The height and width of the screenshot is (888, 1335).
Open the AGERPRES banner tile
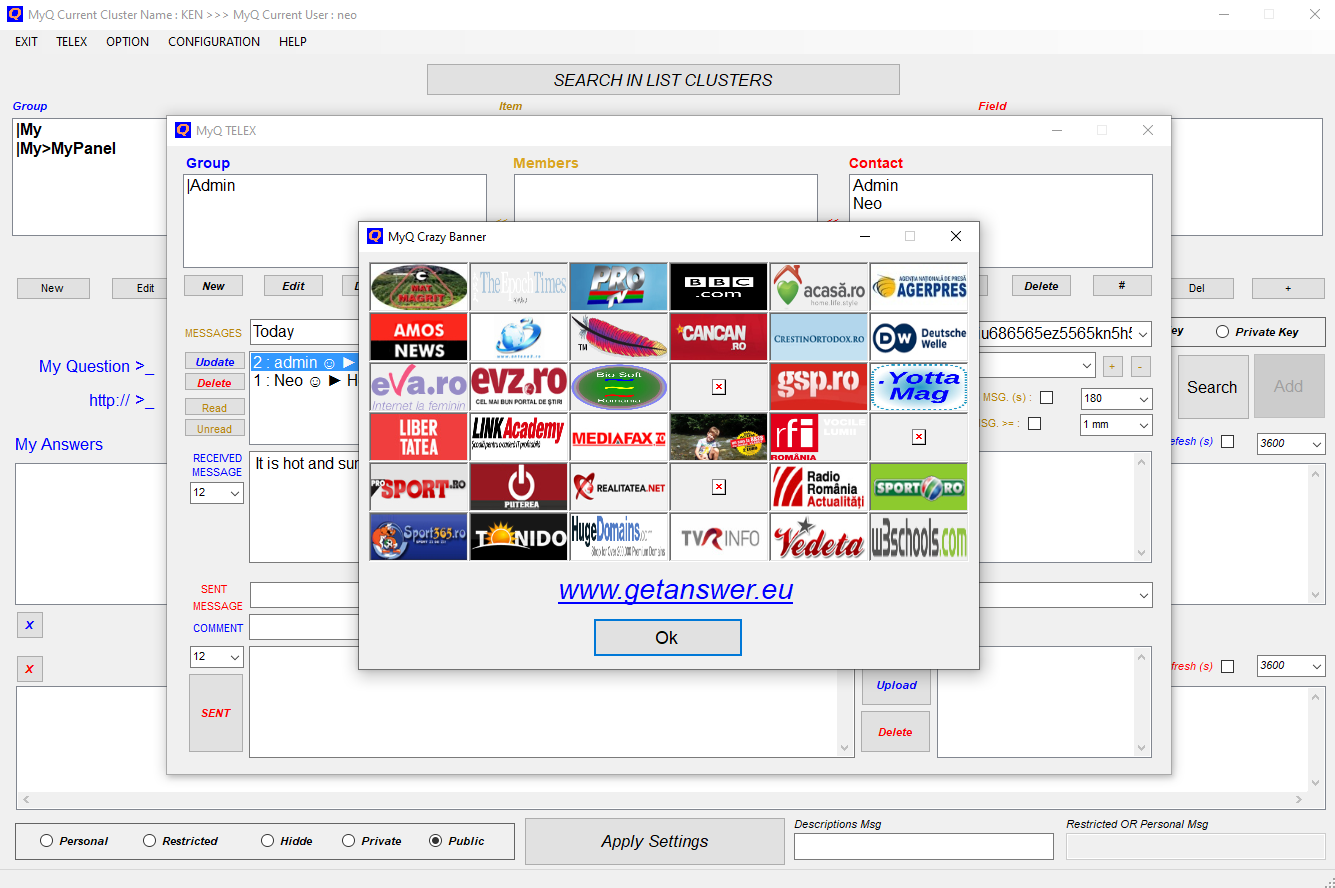click(919, 287)
